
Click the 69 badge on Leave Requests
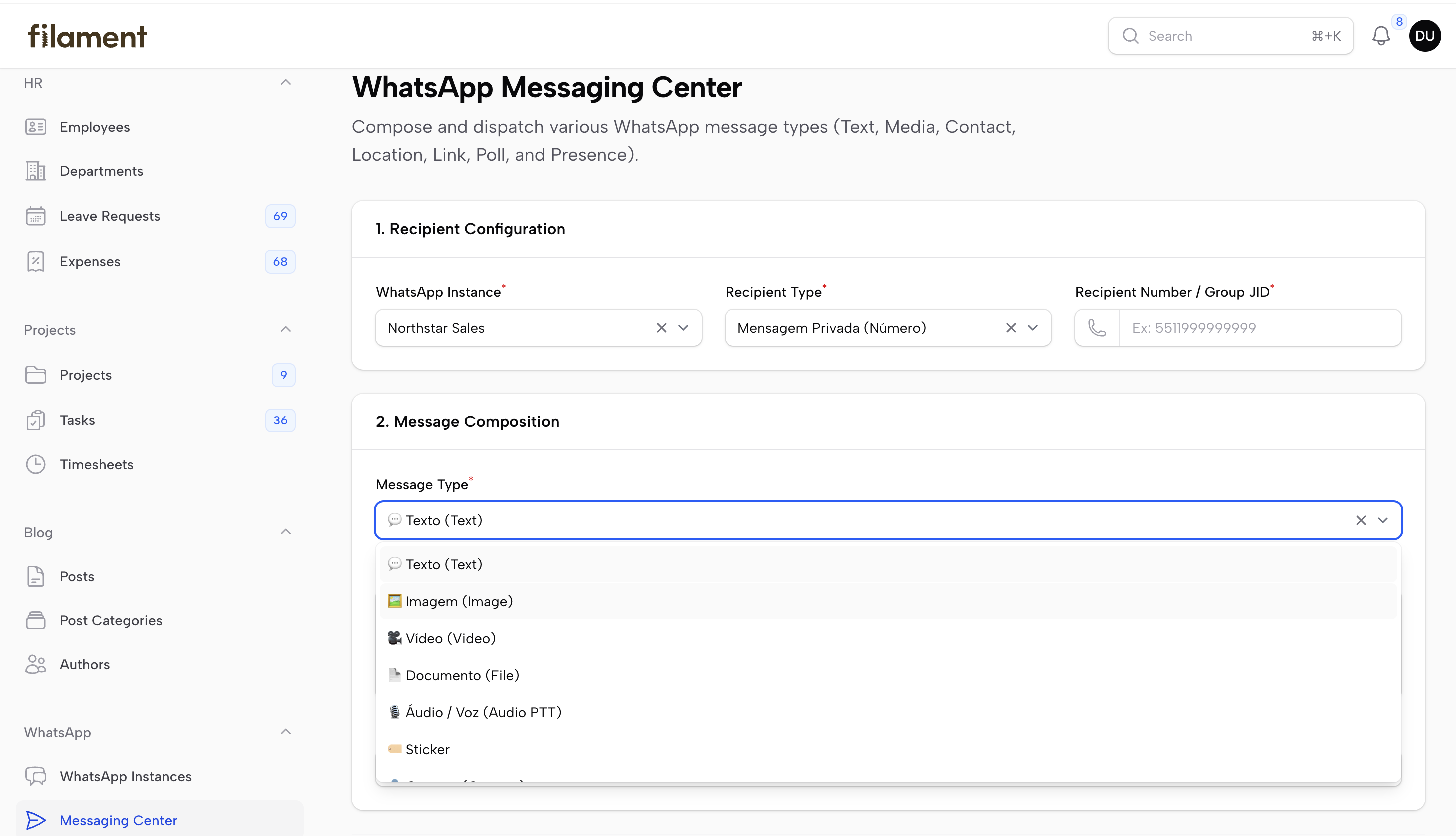(x=280, y=216)
